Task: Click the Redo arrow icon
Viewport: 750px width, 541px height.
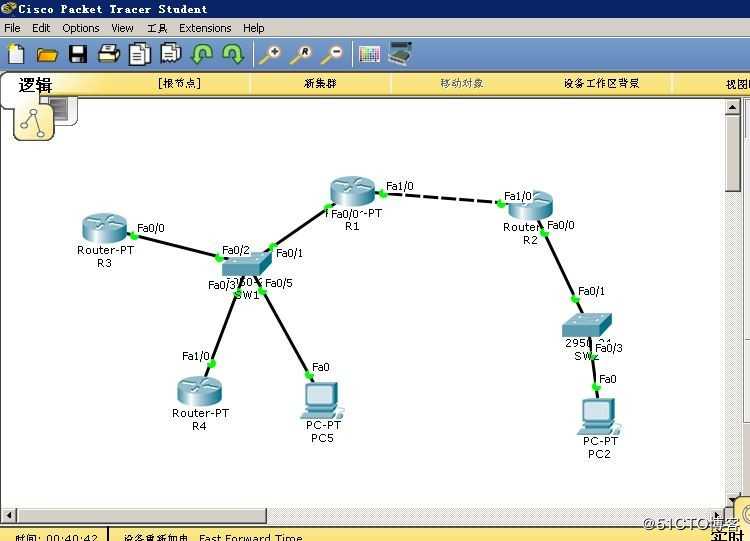Action: (233, 54)
